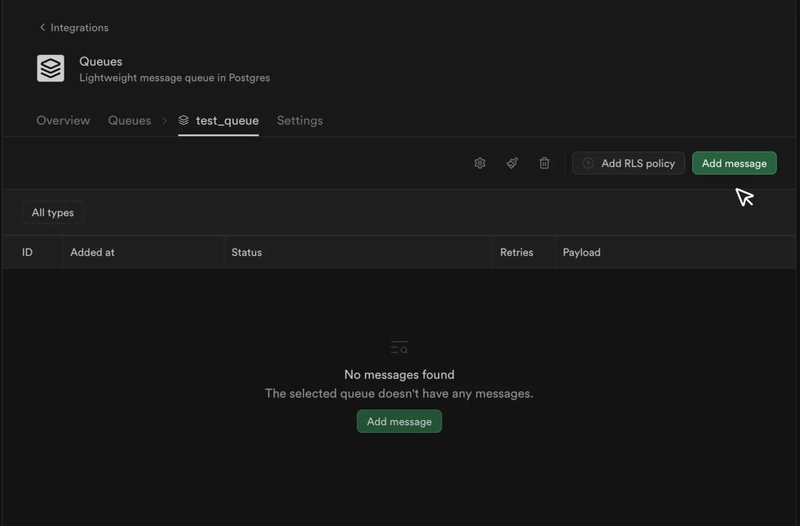
Task: Delete the queue with the trash icon
Action: click(544, 163)
